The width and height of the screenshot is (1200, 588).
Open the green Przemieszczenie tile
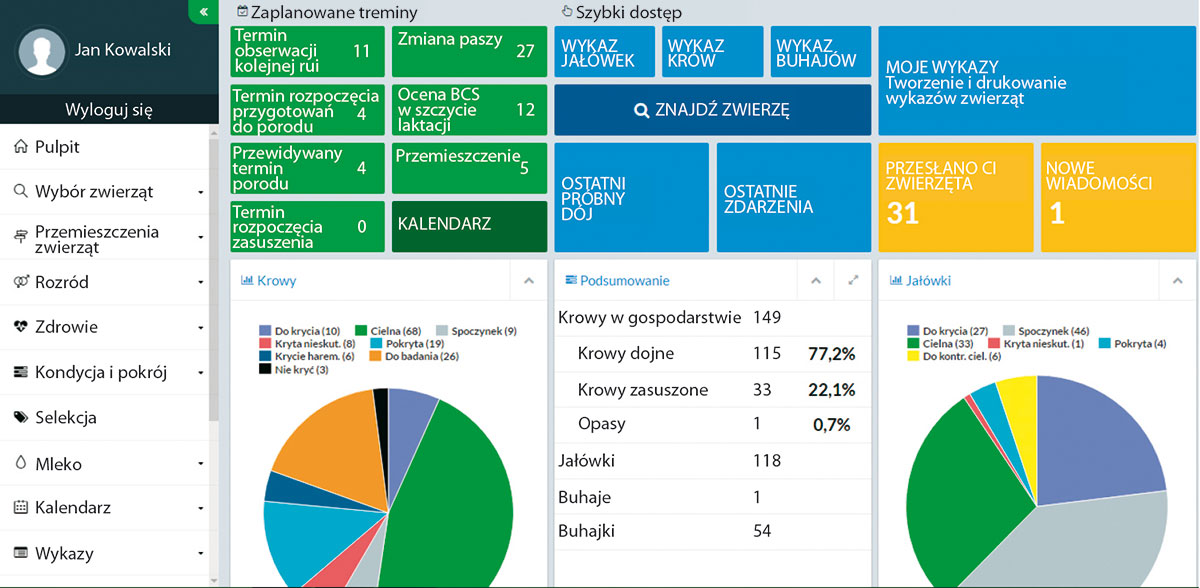coord(469,168)
